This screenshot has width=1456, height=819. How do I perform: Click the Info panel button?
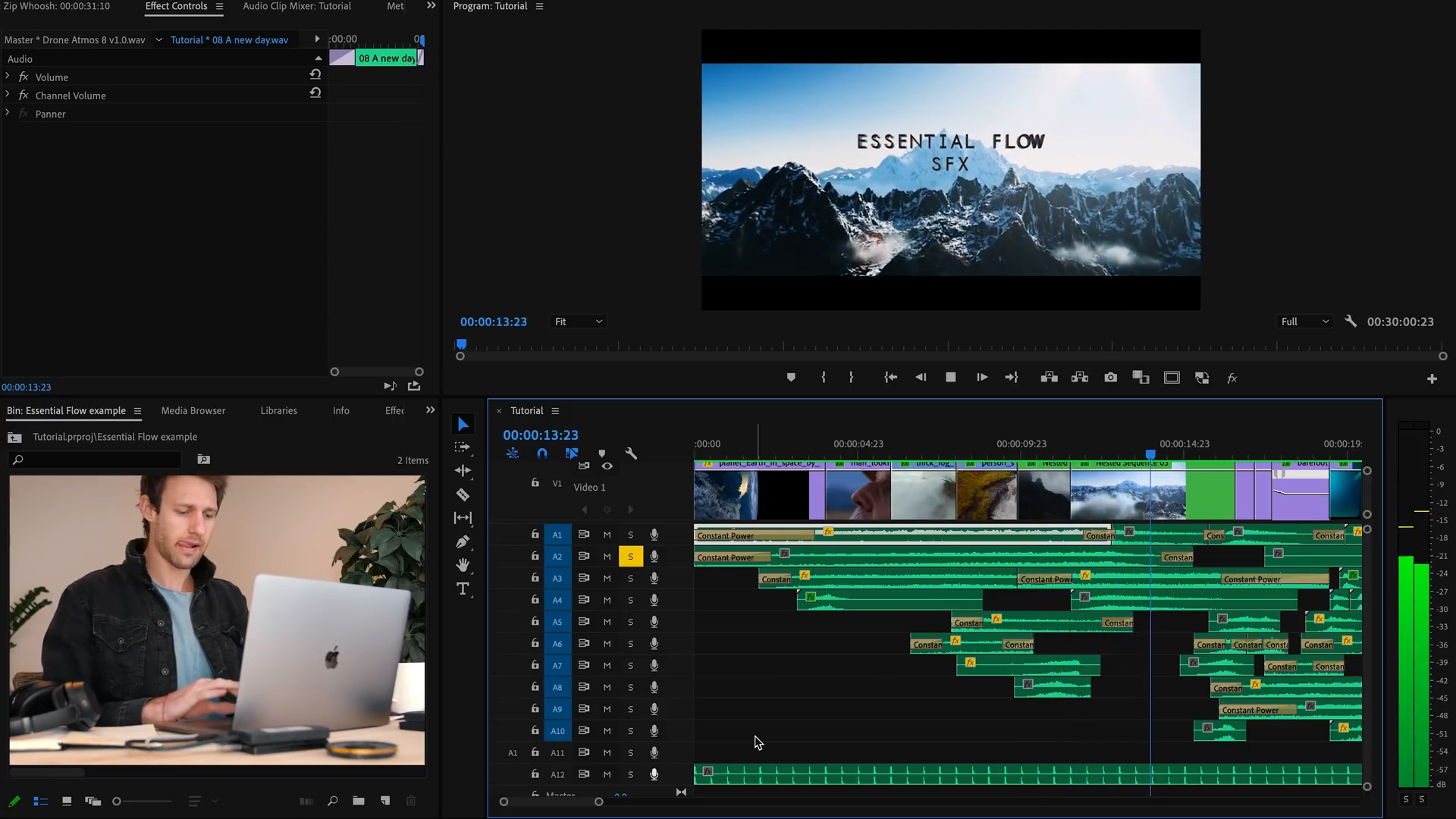[x=341, y=410]
